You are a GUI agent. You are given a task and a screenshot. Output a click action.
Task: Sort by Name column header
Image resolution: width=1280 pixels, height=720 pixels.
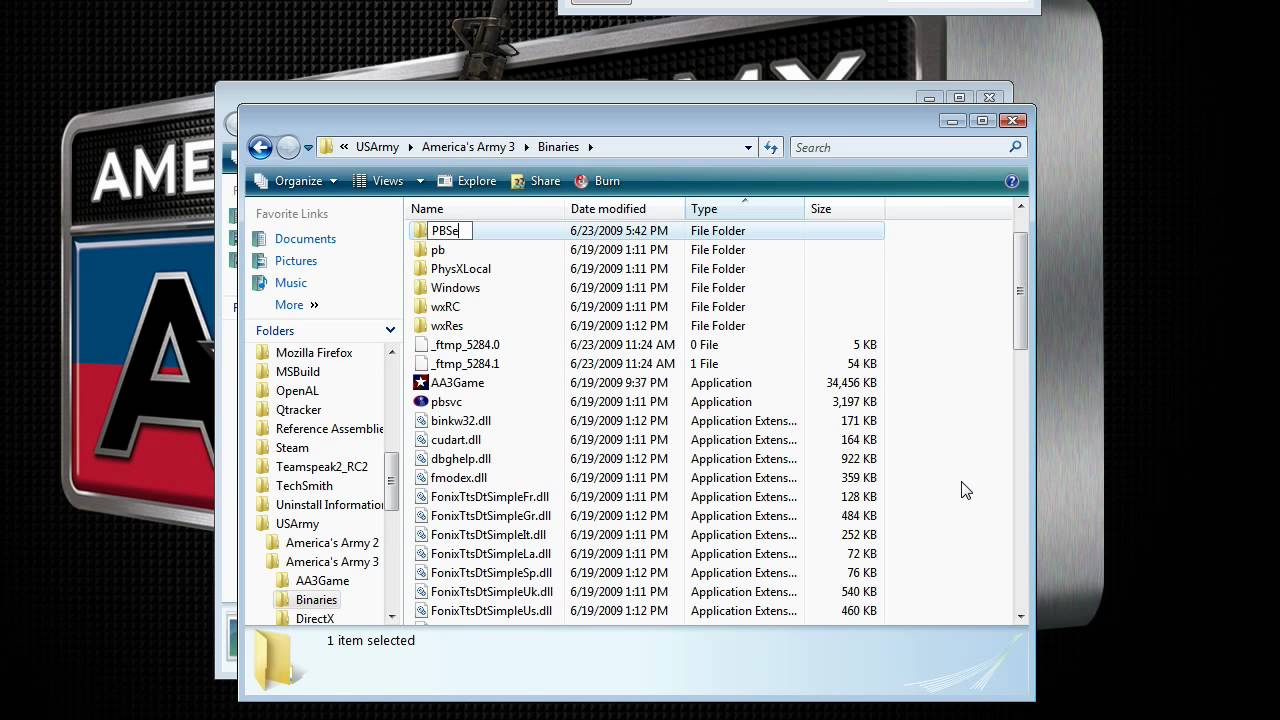coord(485,209)
